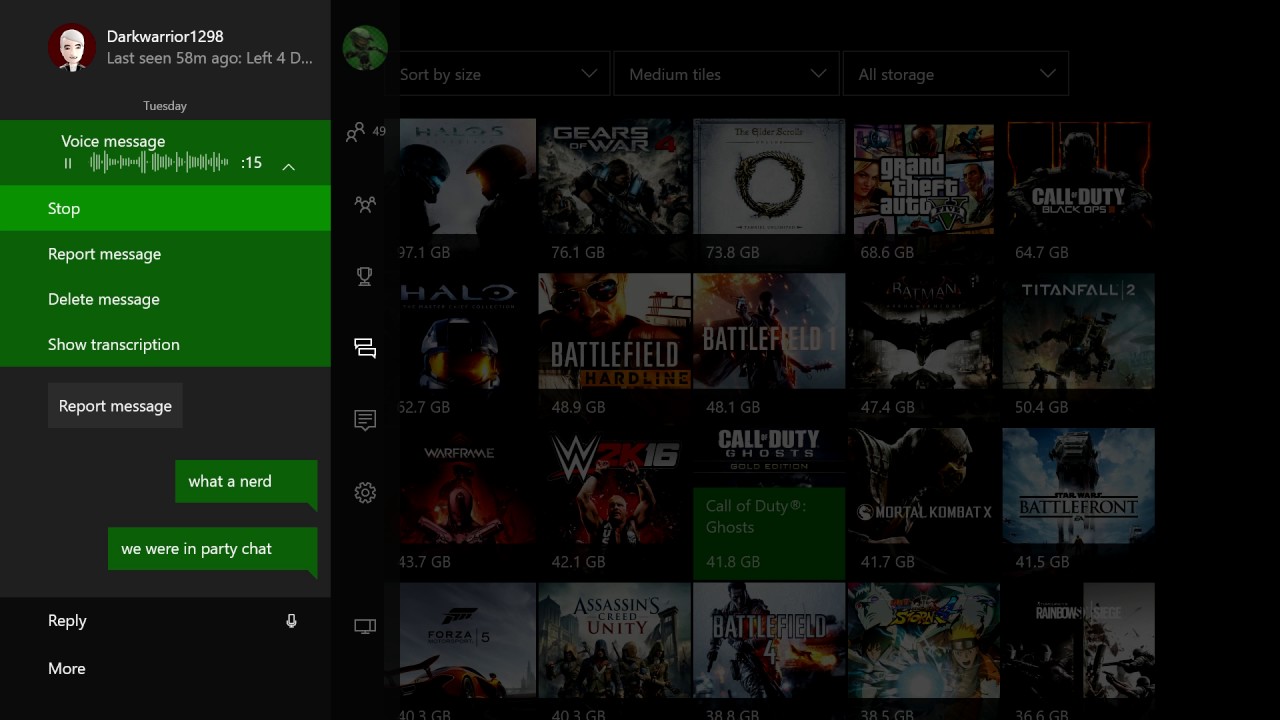Image resolution: width=1280 pixels, height=720 pixels.
Task: Select the Call of Duty Ghosts tile
Action: pyautogui.click(x=769, y=504)
